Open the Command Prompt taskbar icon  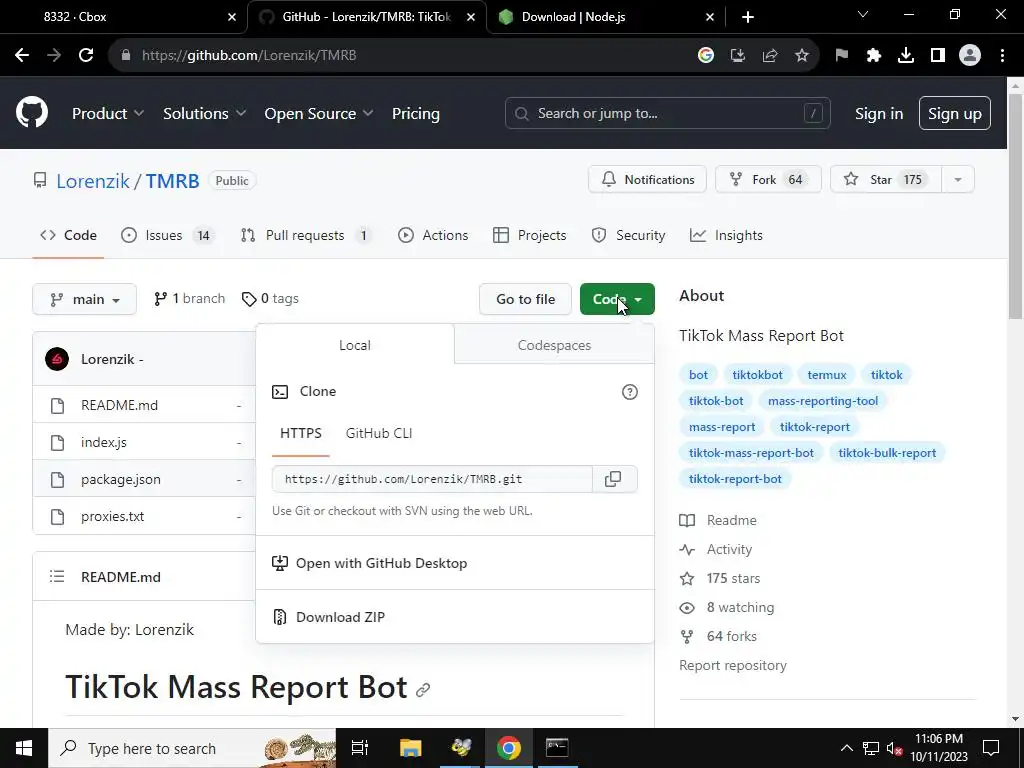click(557, 748)
